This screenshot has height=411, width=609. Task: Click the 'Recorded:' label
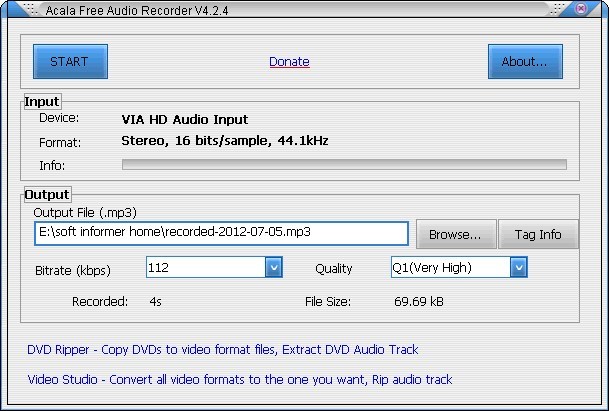pyautogui.click(x=100, y=301)
